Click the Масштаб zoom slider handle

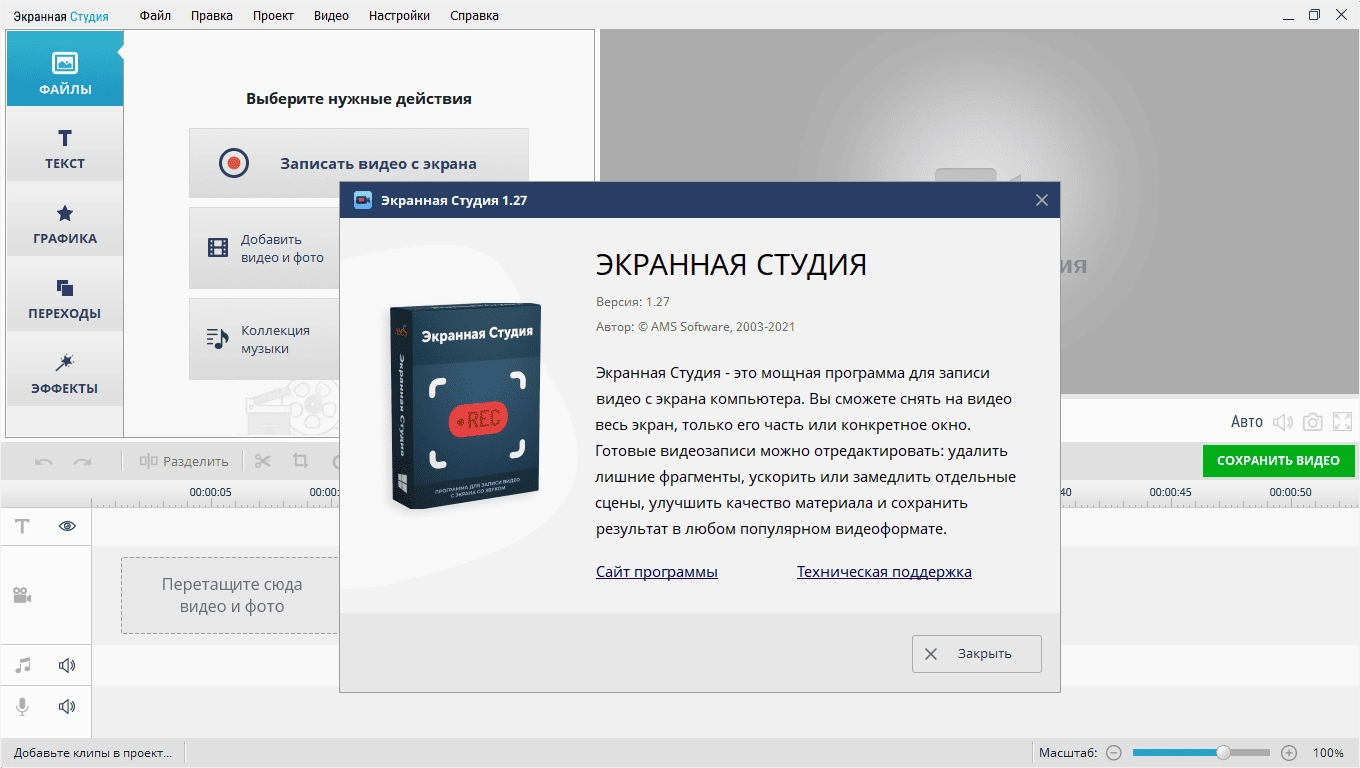[x=1222, y=752]
